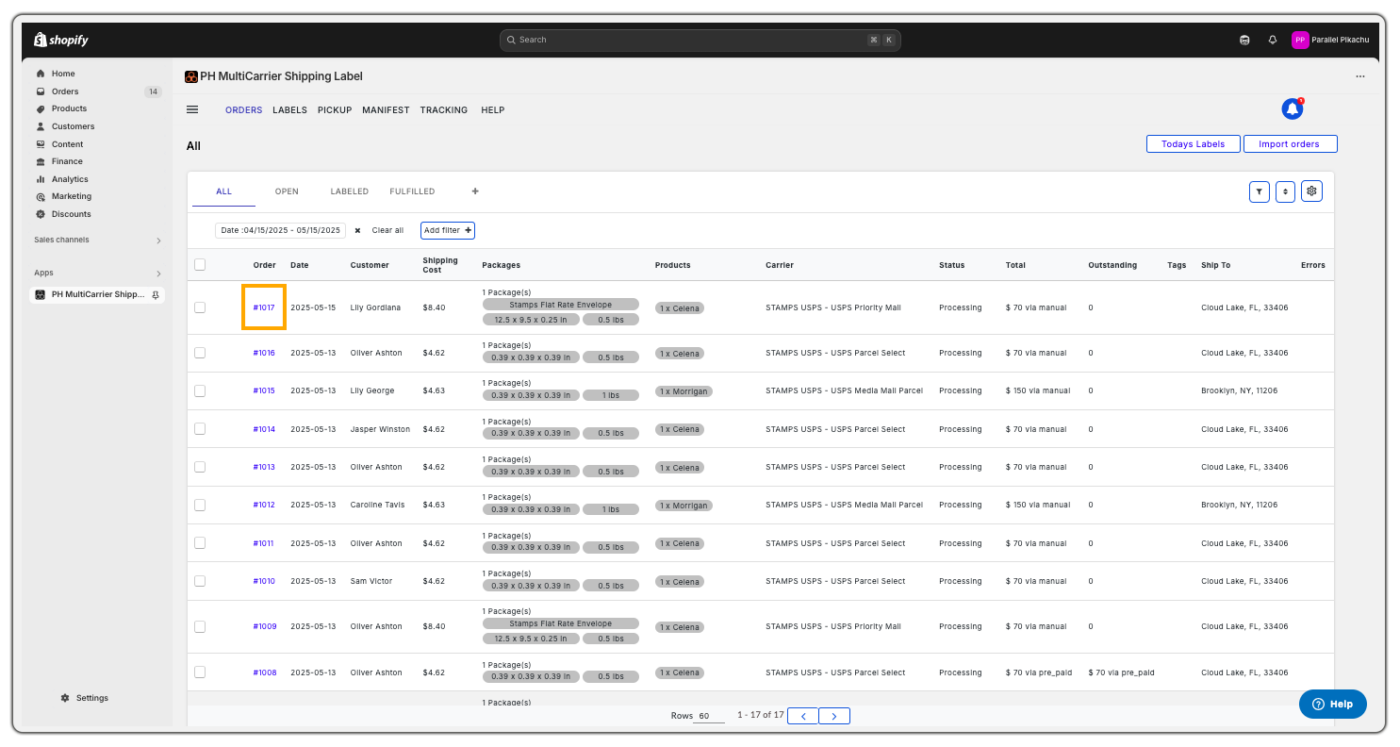
Task: Check the box for order #1016
Action: click(x=200, y=353)
